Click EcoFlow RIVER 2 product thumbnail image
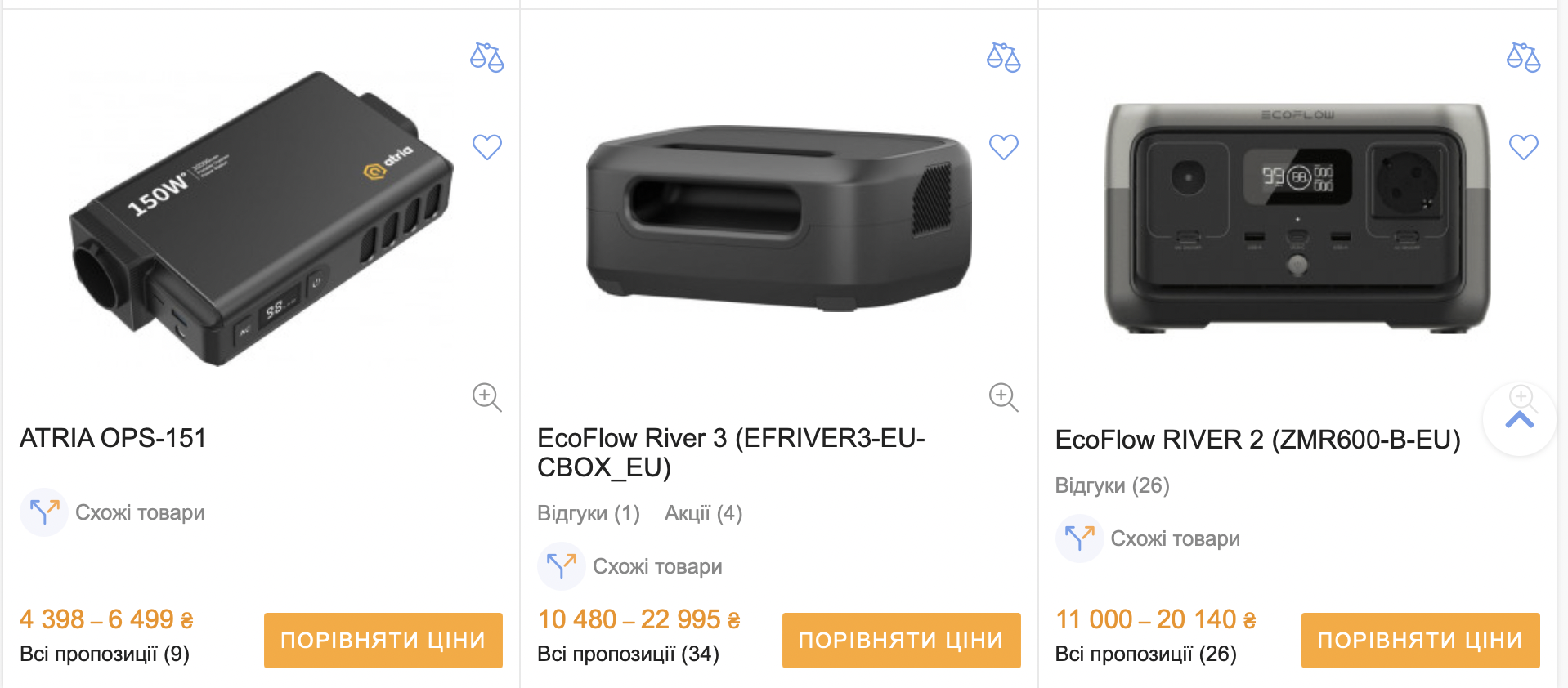 [x=1297, y=218]
